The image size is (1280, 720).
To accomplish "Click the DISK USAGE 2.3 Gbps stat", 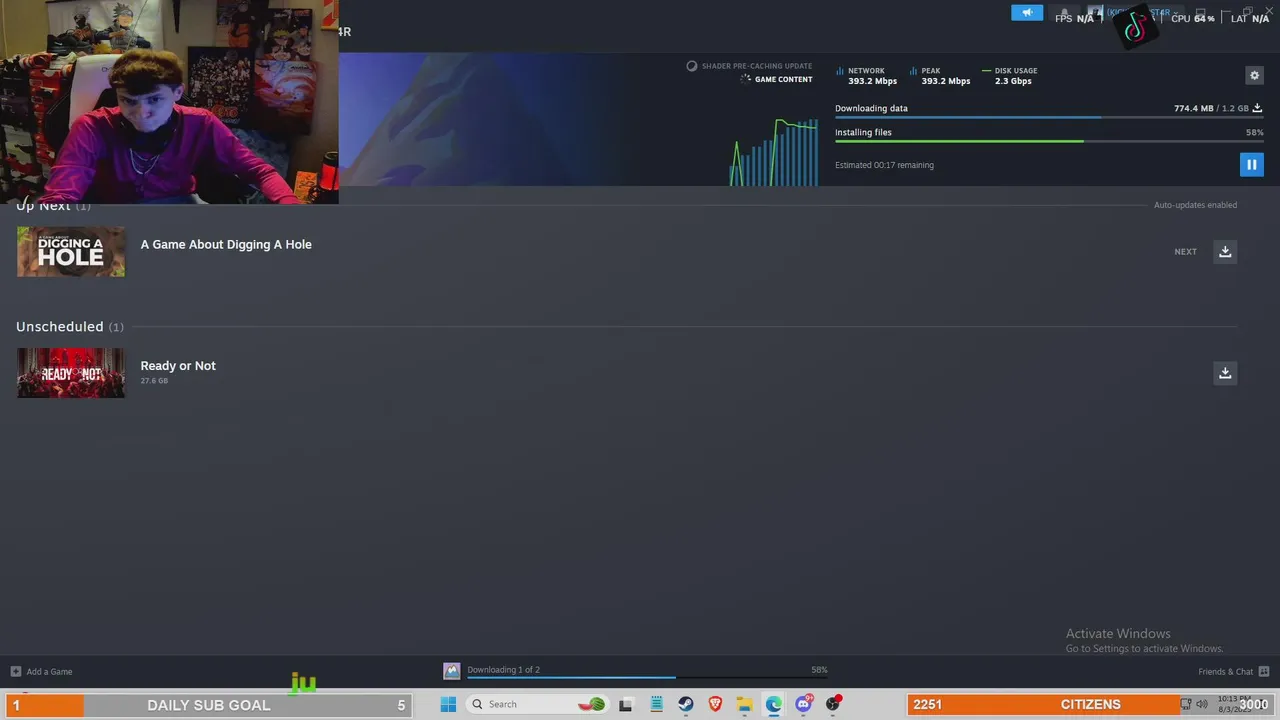I will click(1011, 76).
